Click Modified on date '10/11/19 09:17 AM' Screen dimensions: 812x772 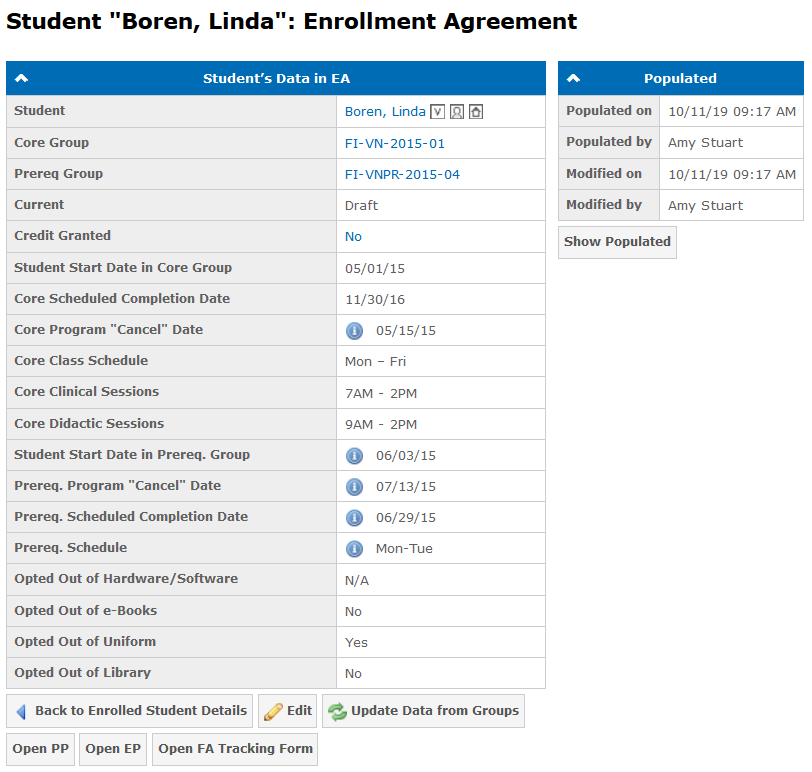tap(732, 175)
